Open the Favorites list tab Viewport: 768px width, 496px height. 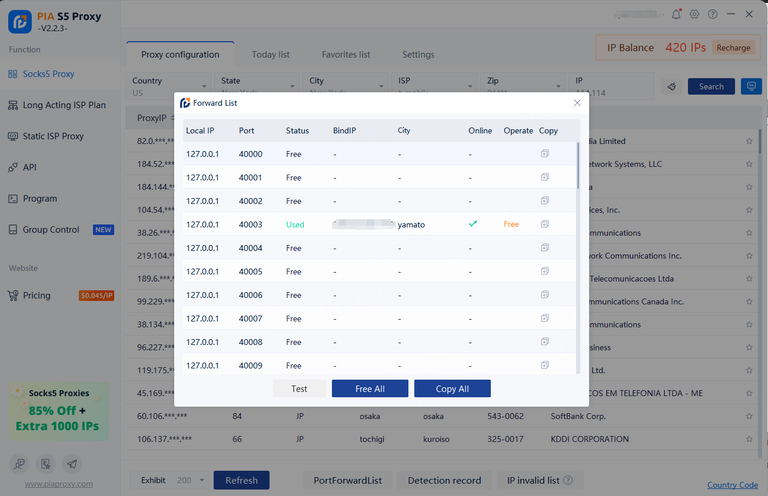pos(346,55)
